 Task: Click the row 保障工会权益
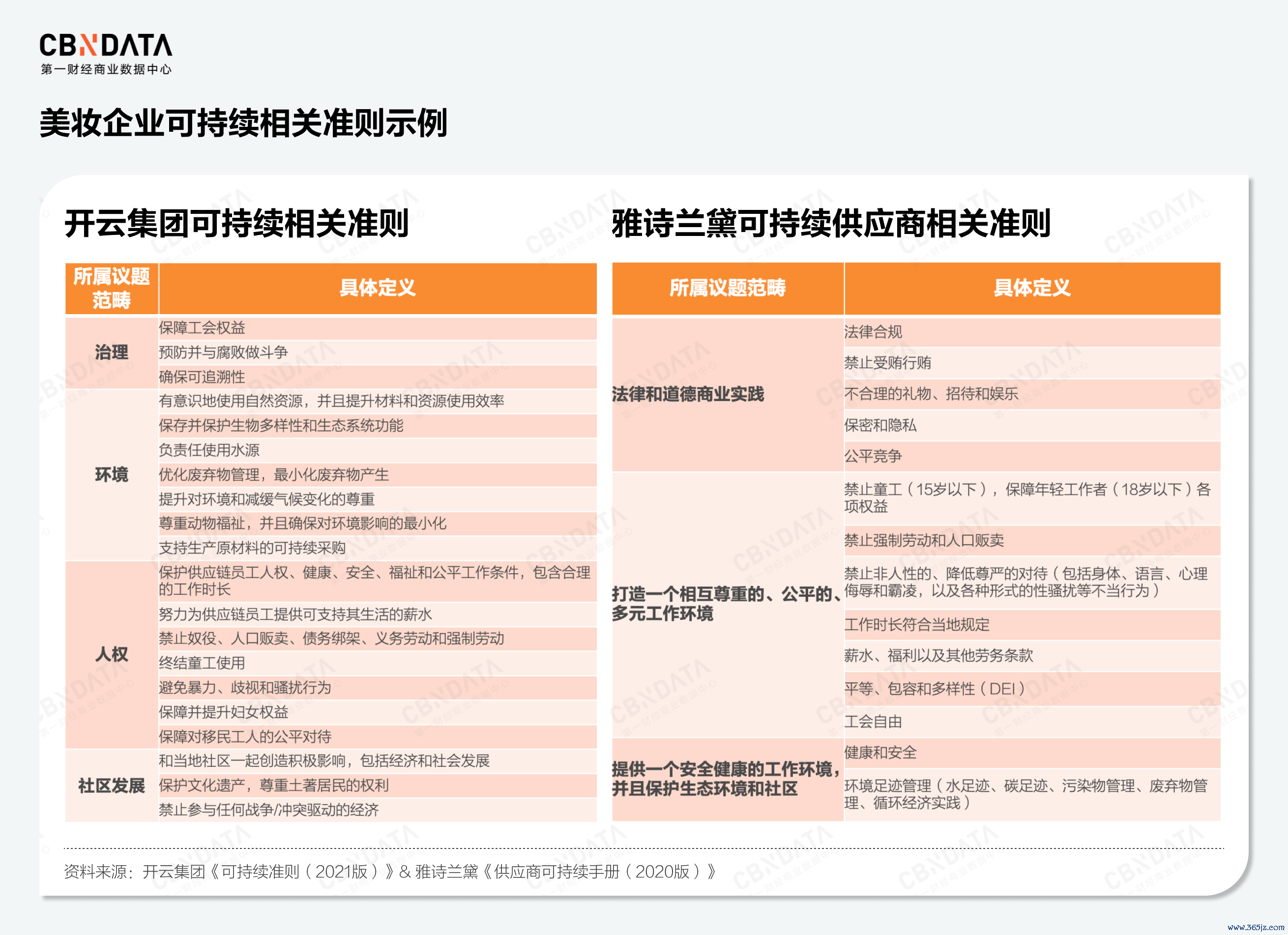202,328
